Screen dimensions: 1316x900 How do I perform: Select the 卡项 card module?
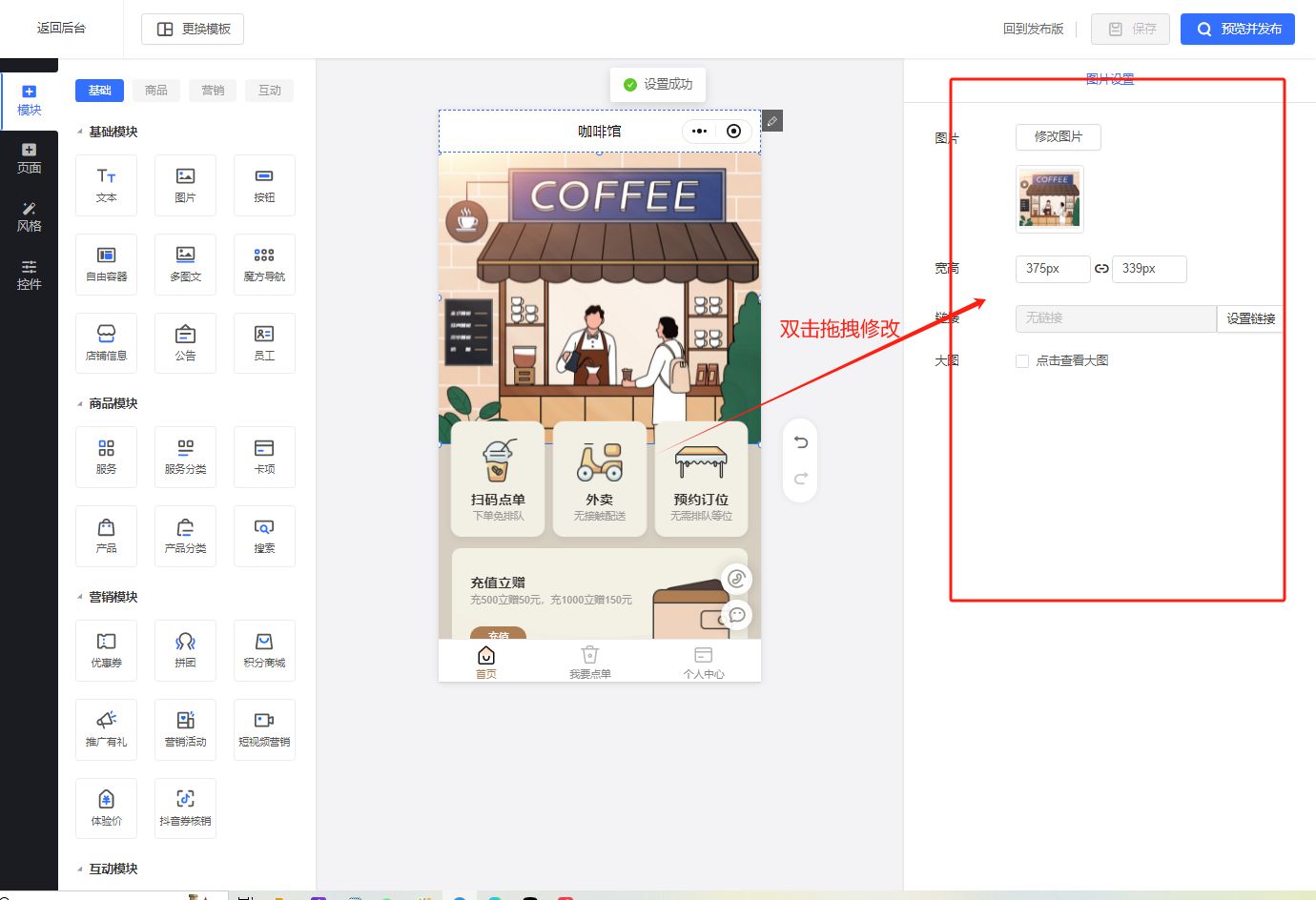coord(264,457)
